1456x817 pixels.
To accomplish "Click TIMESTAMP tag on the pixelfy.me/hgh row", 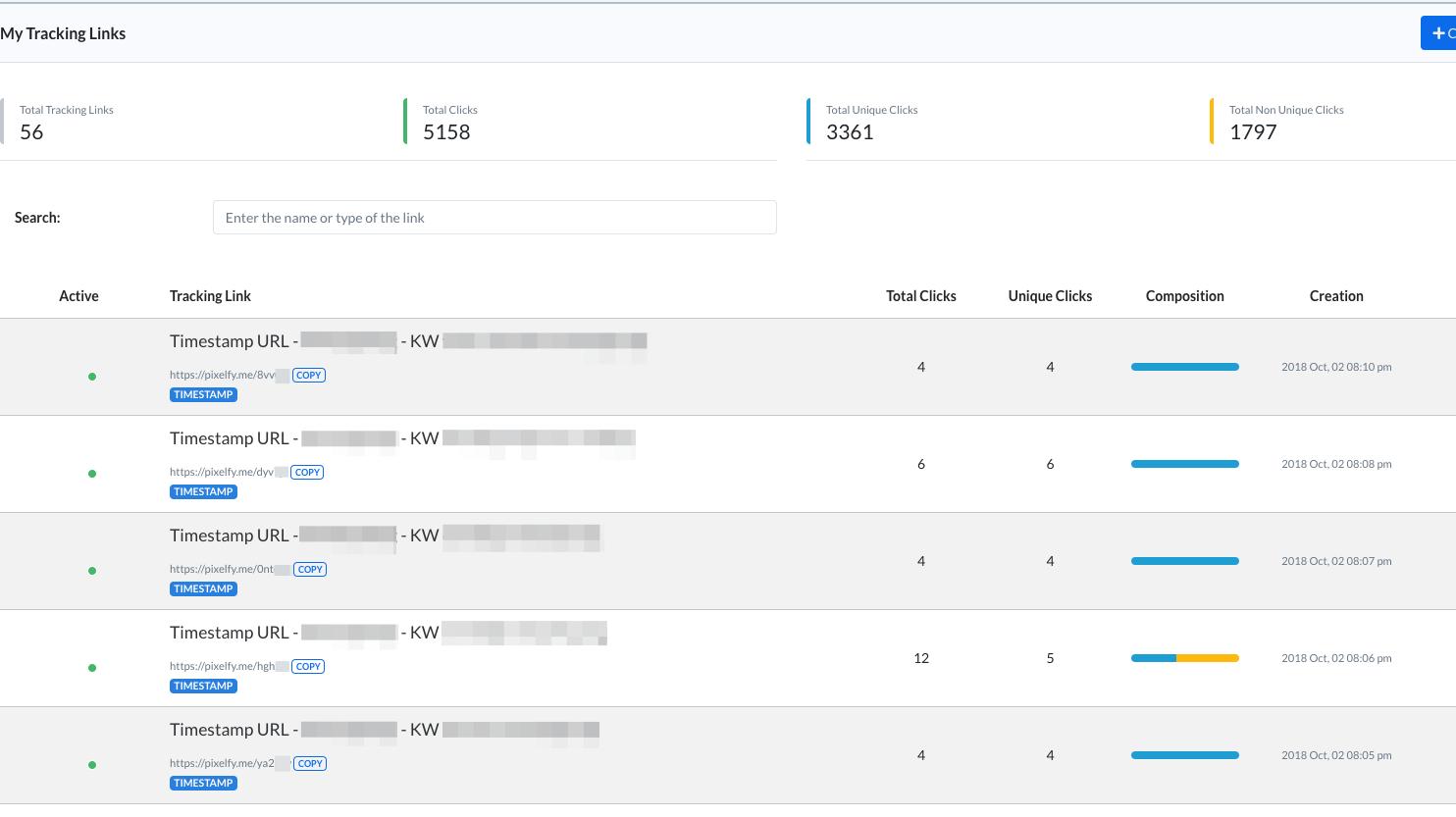I will coord(203,686).
